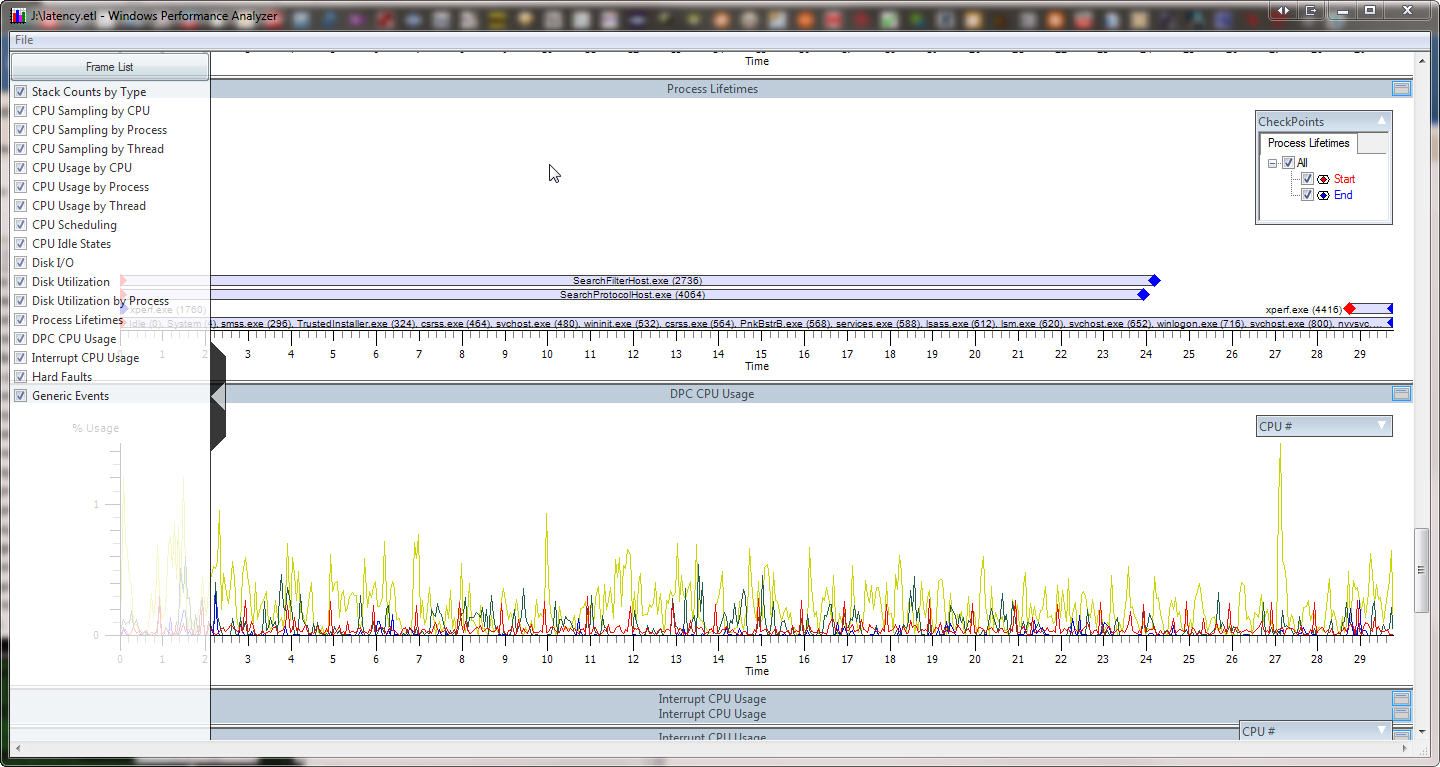Toggle the Start checkpoint checkbox
1440x767 pixels.
tap(1307, 179)
